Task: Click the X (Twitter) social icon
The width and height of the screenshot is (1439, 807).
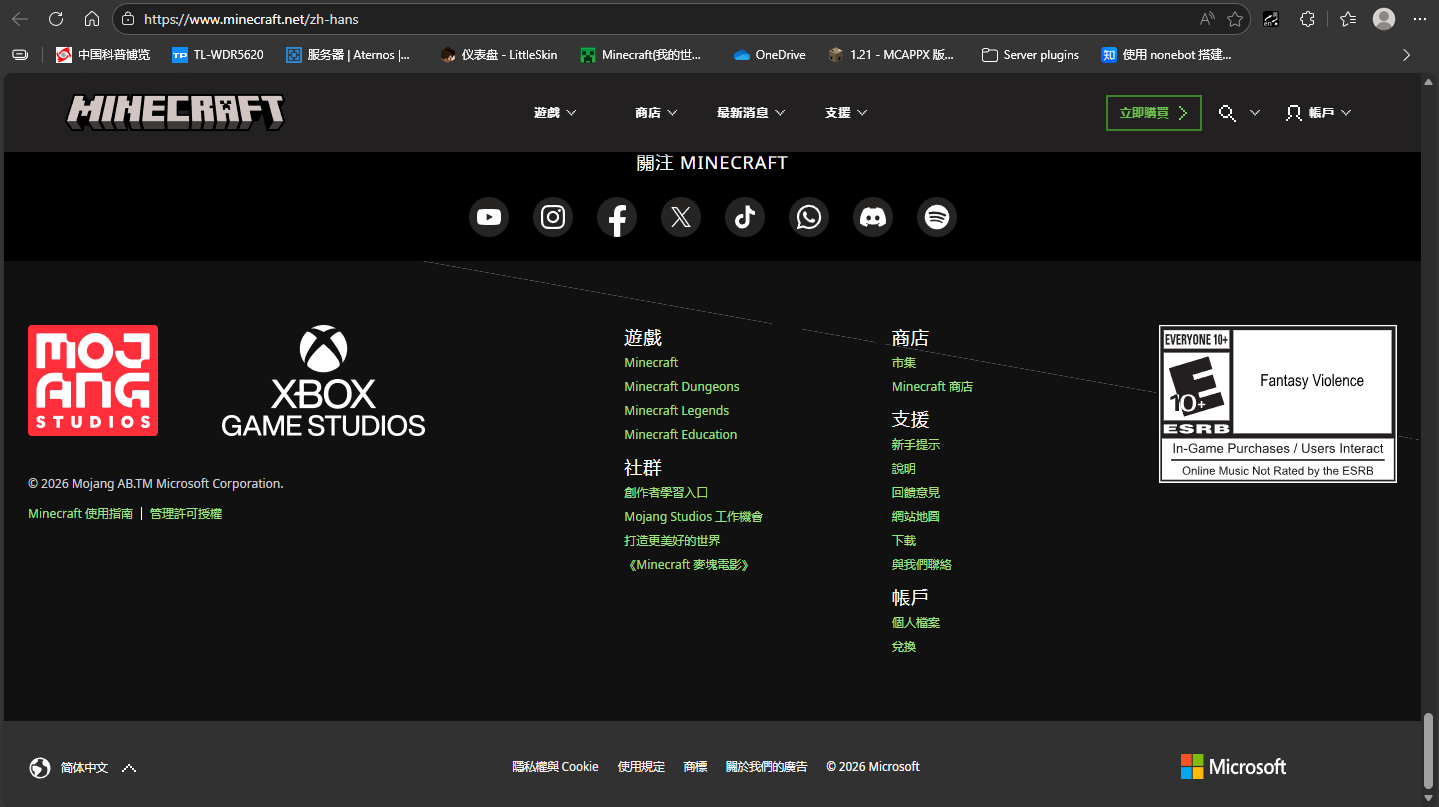Action: [681, 217]
